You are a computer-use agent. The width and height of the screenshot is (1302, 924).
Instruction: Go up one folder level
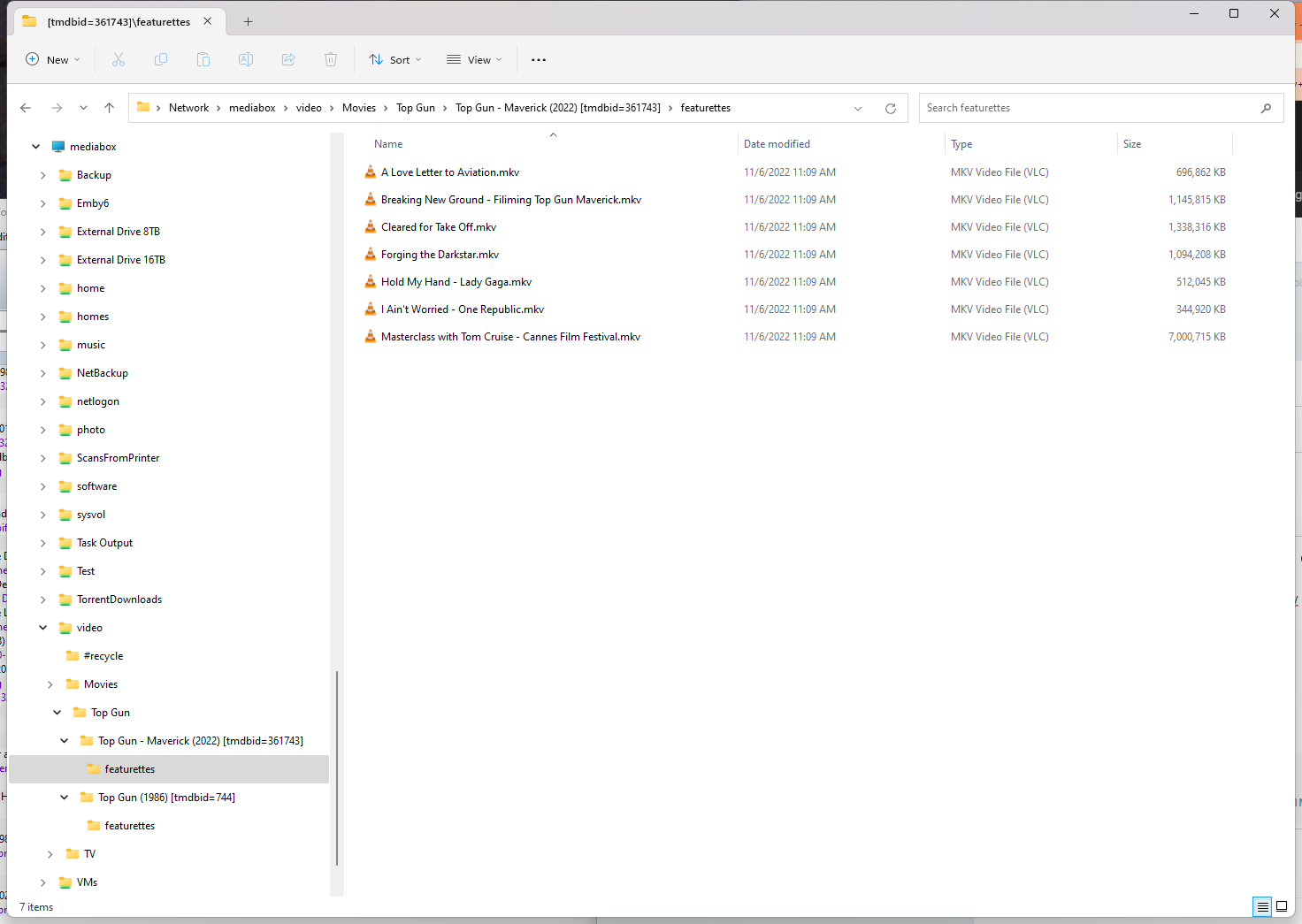110,108
